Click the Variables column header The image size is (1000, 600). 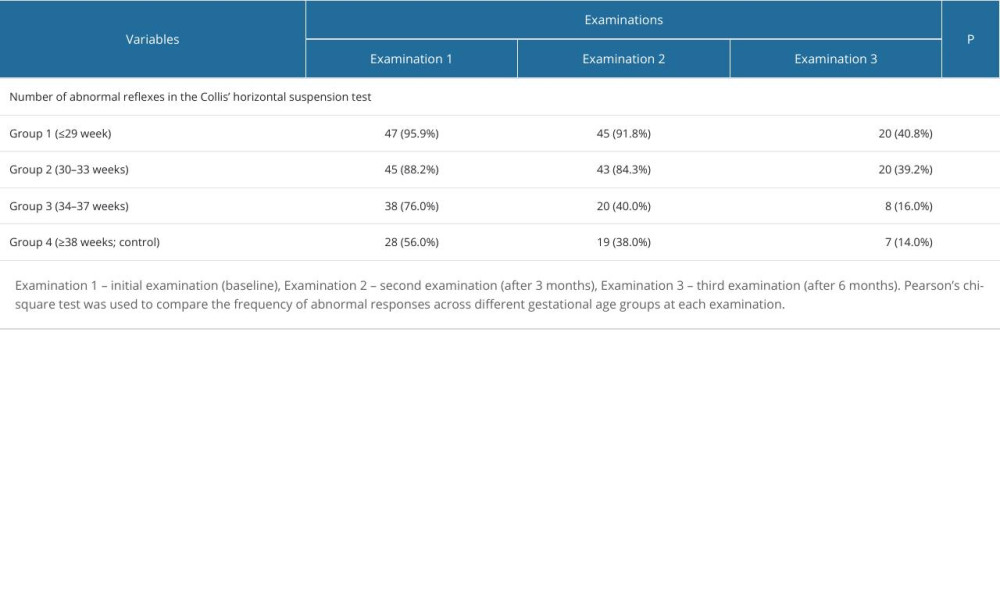point(152,39)
